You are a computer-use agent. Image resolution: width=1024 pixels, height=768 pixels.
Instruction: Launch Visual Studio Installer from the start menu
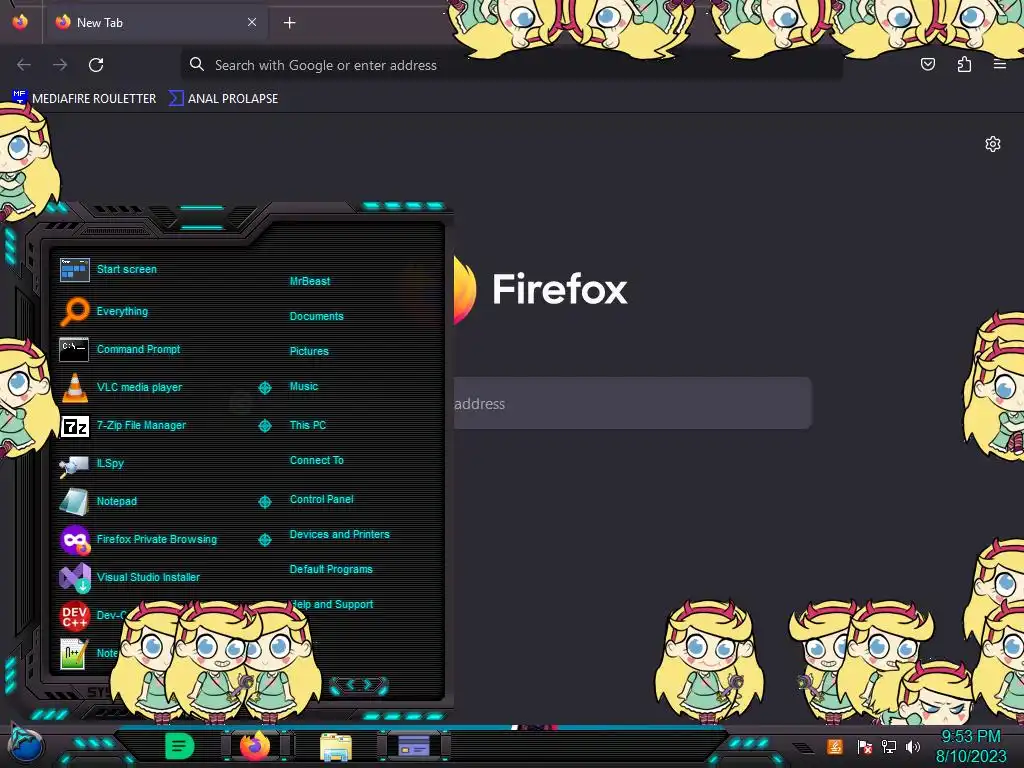click(x=150, y=577)
